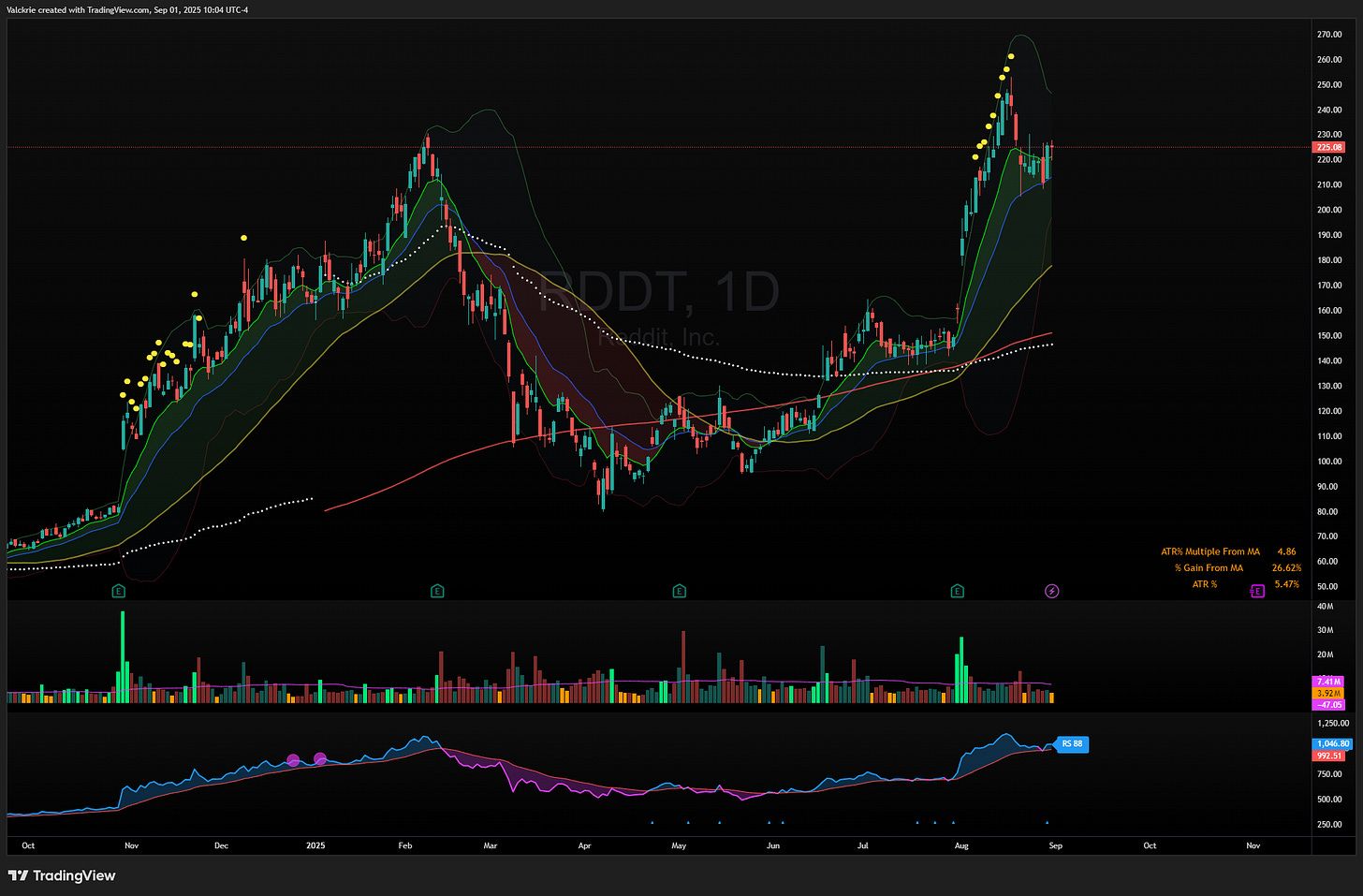The height and width of the screenshot is (896, 1363).
Task: Click the 26.62% gain value
Action: pos(1286,567)
